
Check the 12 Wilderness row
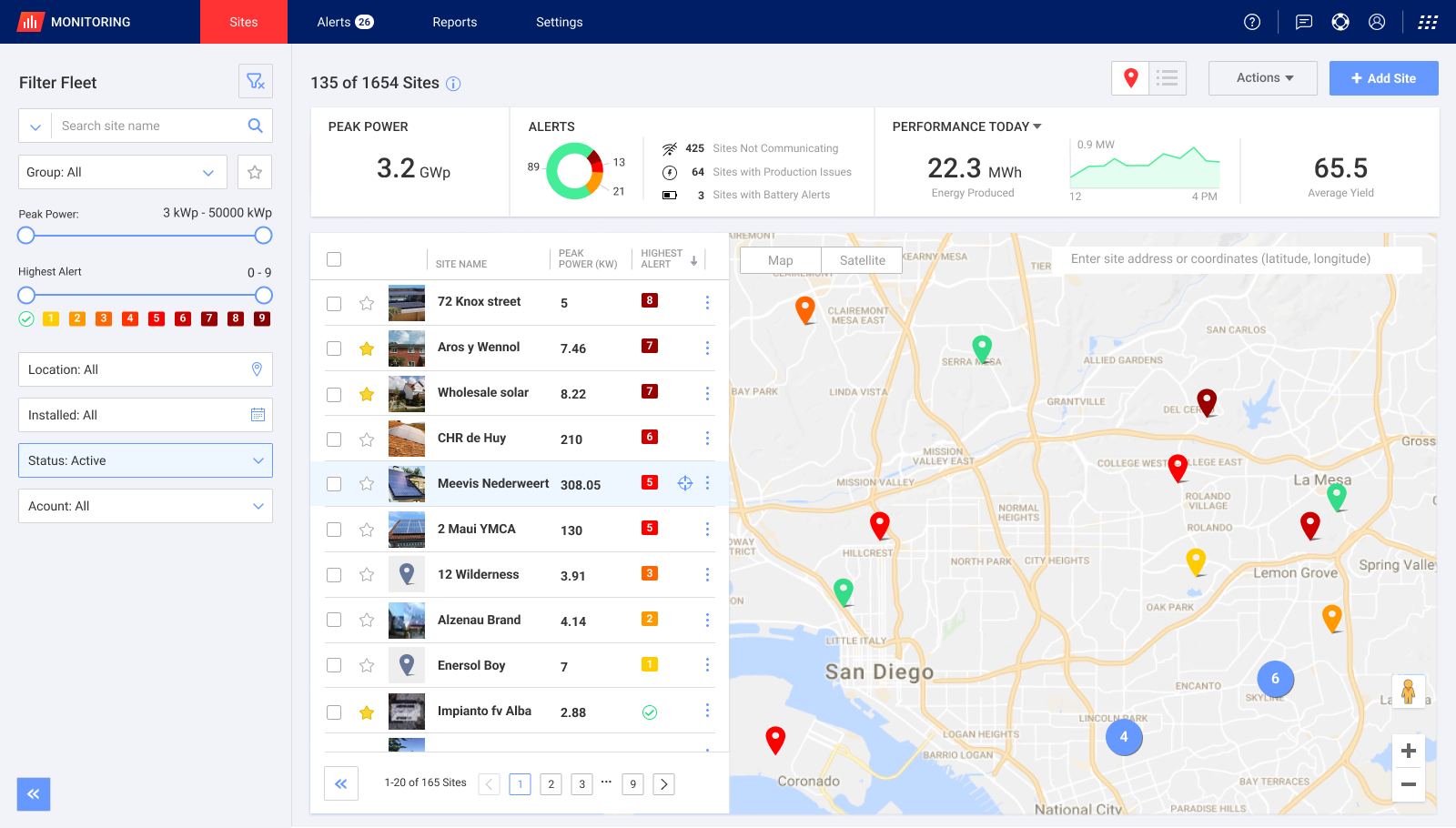tap(334, 575)
